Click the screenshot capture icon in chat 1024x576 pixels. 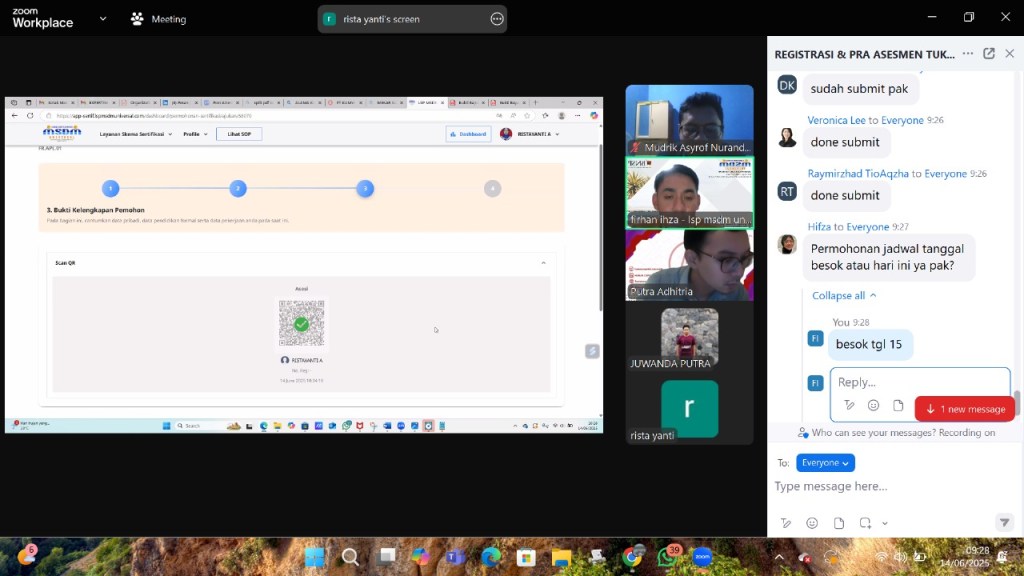point(865,523)
